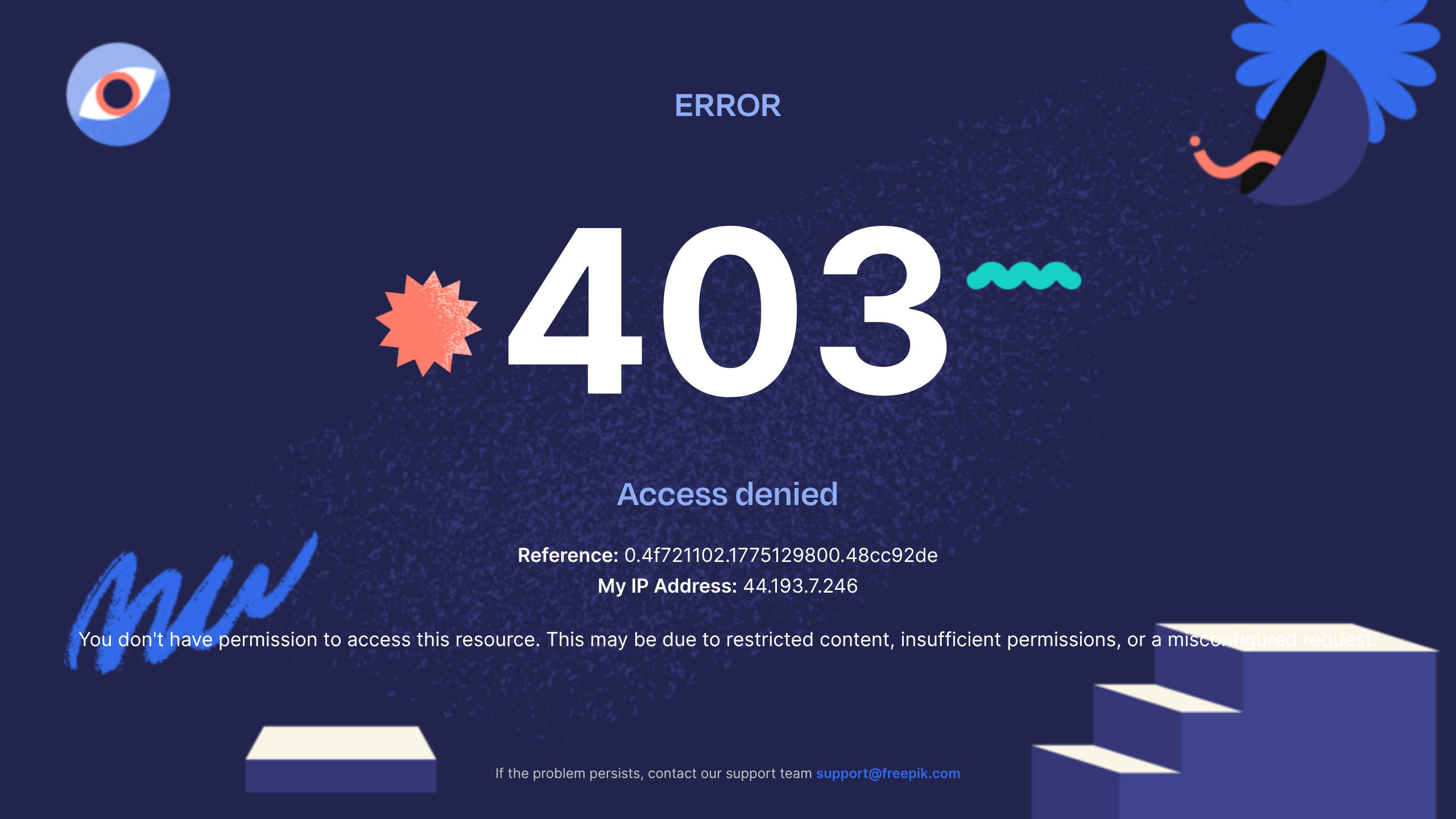Click the Access denied heading
The height and width of the screenshot is (819, 1456).
coord(727,494)
